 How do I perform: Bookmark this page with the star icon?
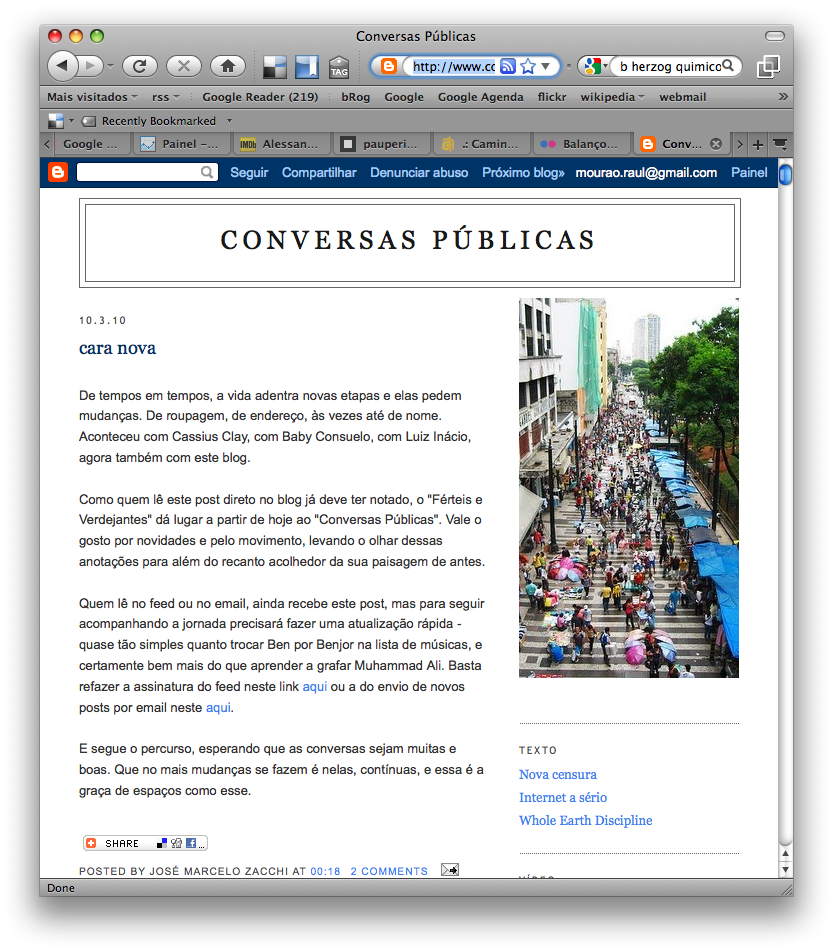pyautogui.click(x=528, y=66)
